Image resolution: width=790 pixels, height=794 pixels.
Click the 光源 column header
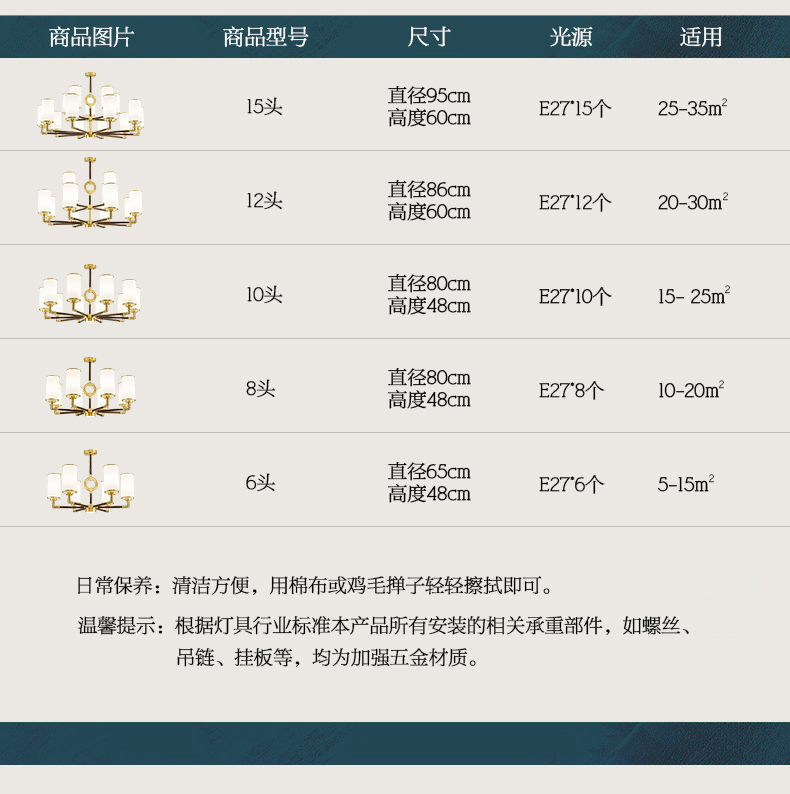pyautogui.click(x=571, y=38)
